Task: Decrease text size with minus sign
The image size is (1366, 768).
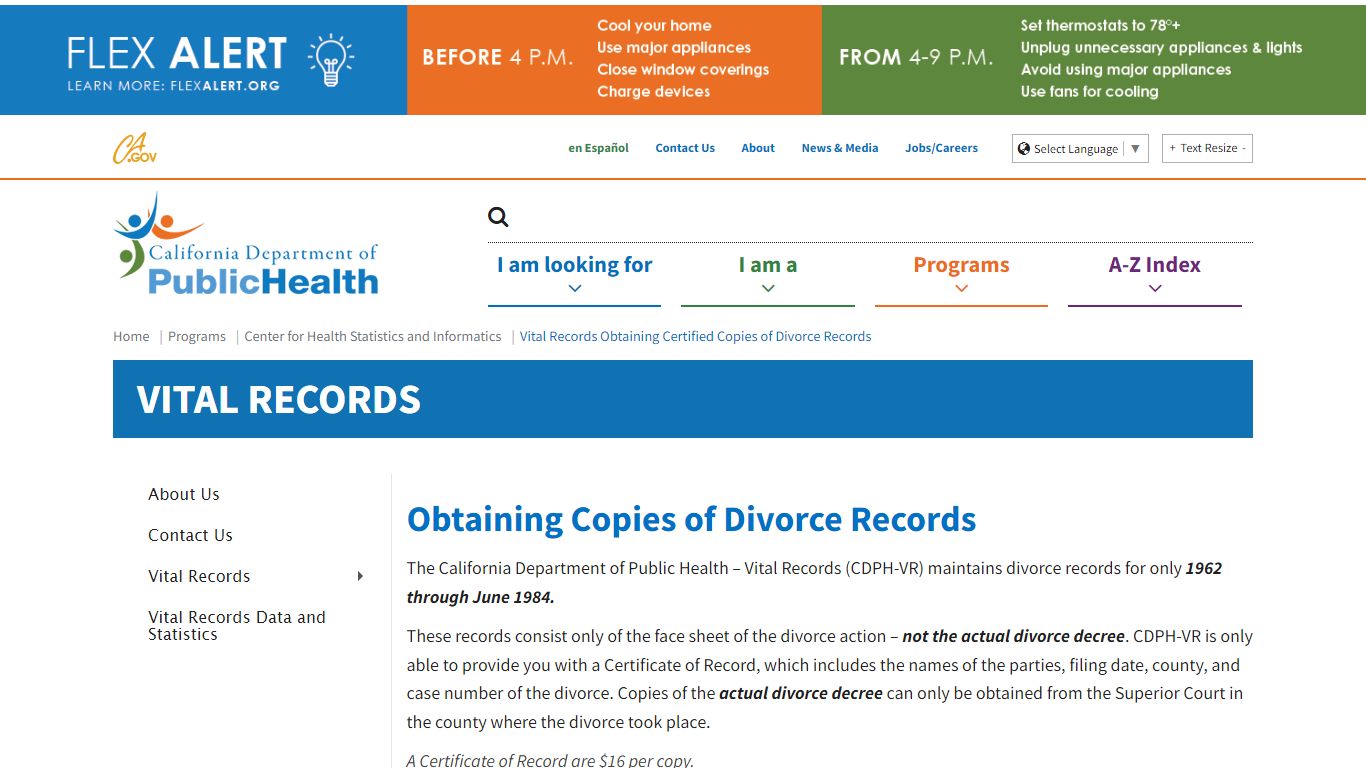Action: 1244,148
